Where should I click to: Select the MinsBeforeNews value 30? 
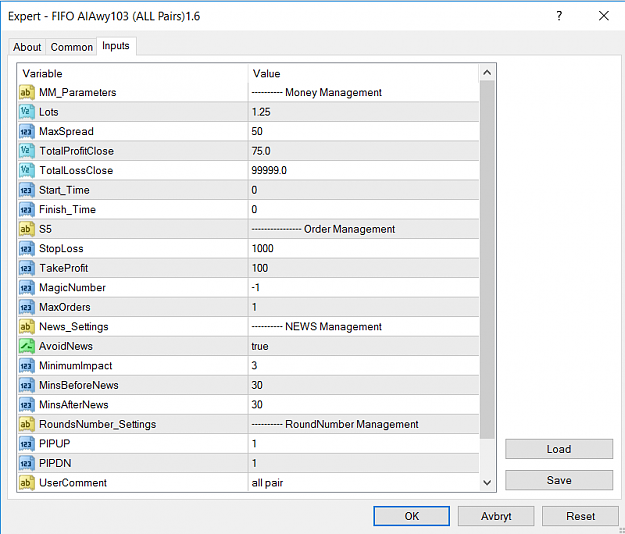tap(257, 385)
